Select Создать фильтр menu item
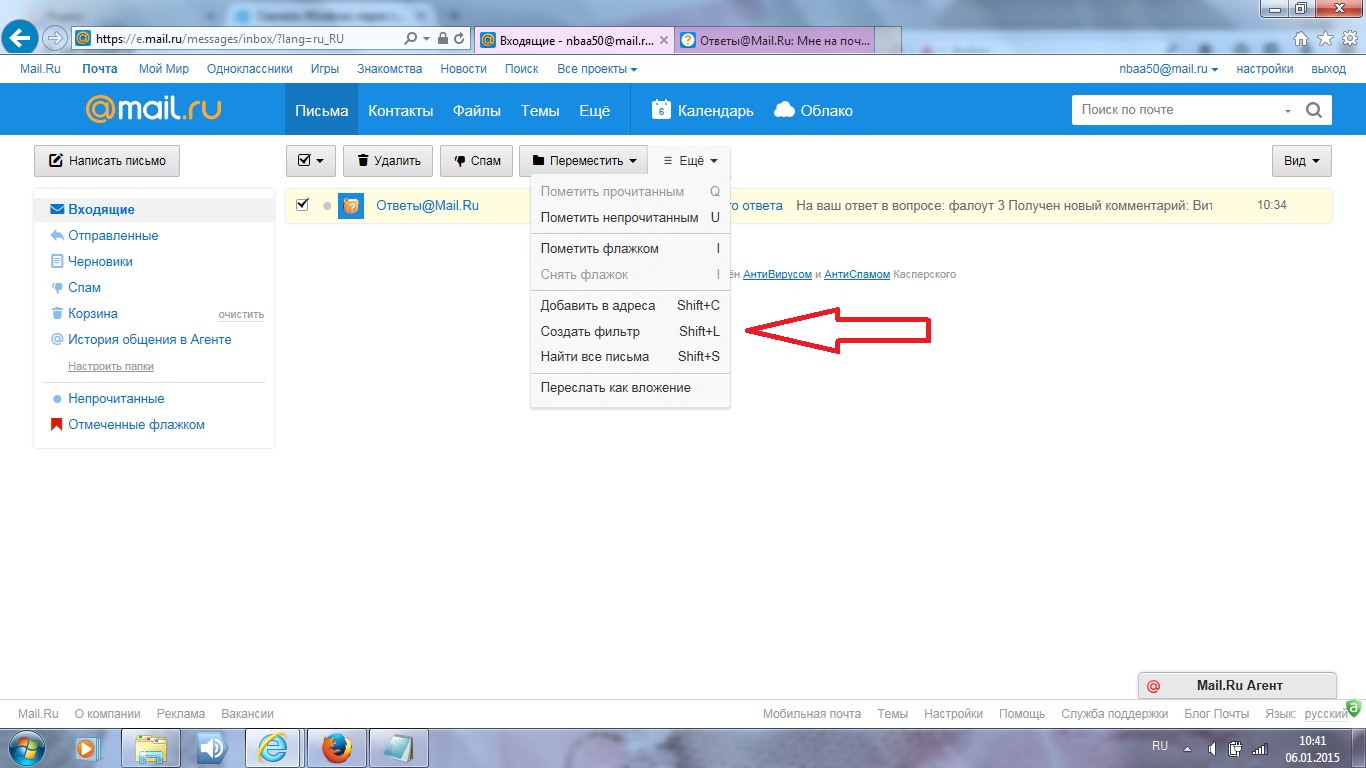The height and width of the screenshot is (768, 1366). pyautogui.click(x=630, y=331)
